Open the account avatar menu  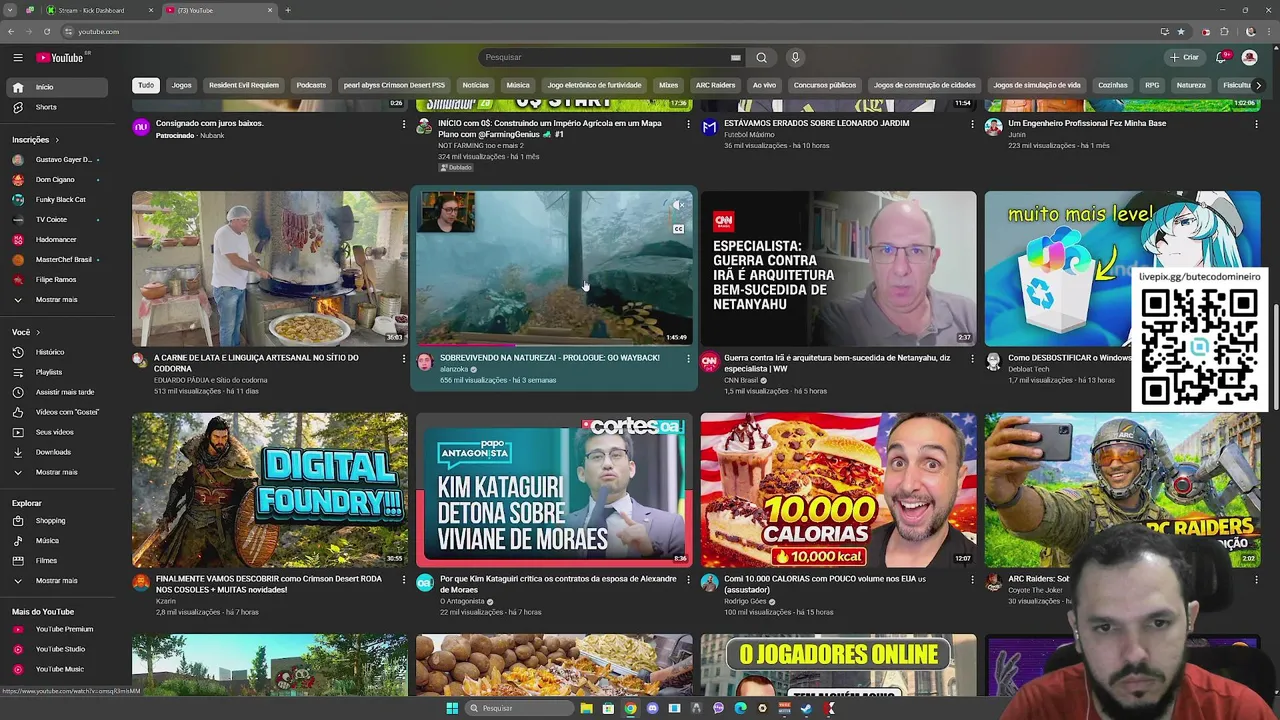tap(1249, 57)
